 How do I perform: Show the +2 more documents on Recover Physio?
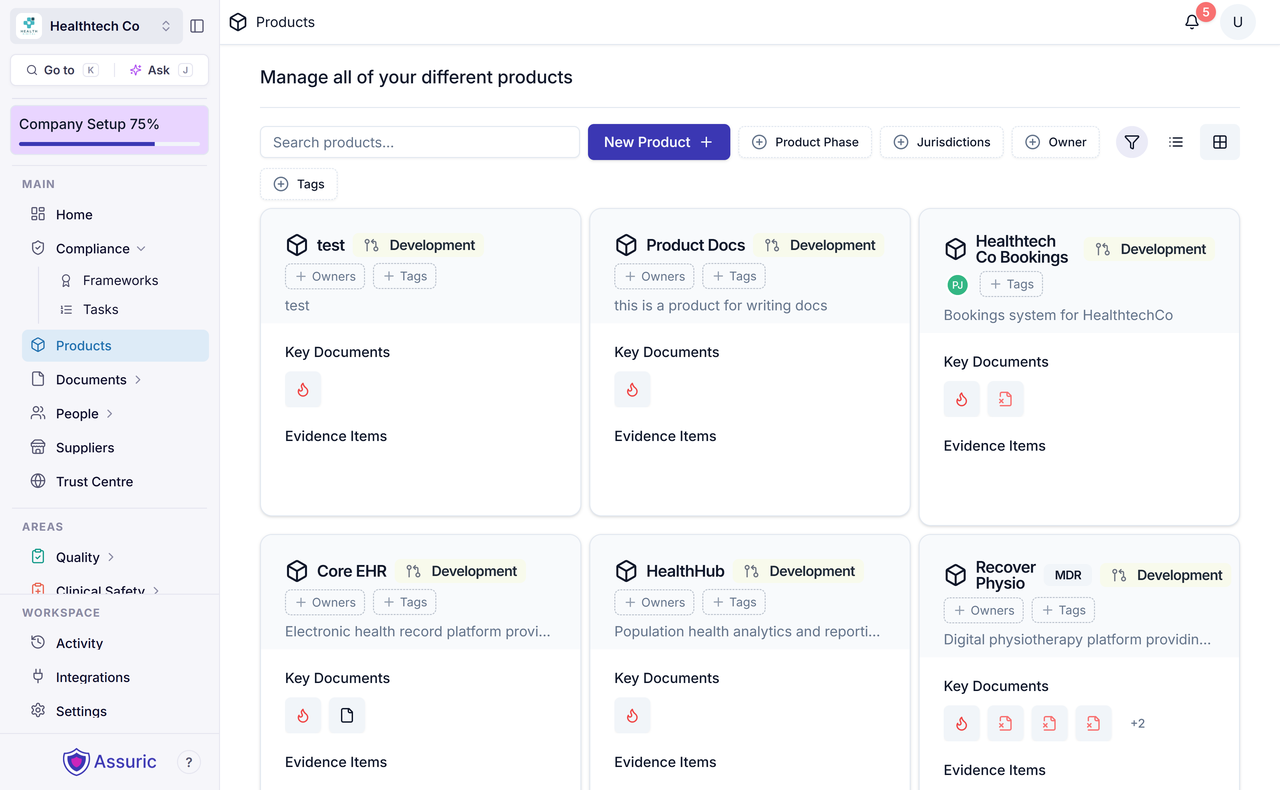[1138, 724]
